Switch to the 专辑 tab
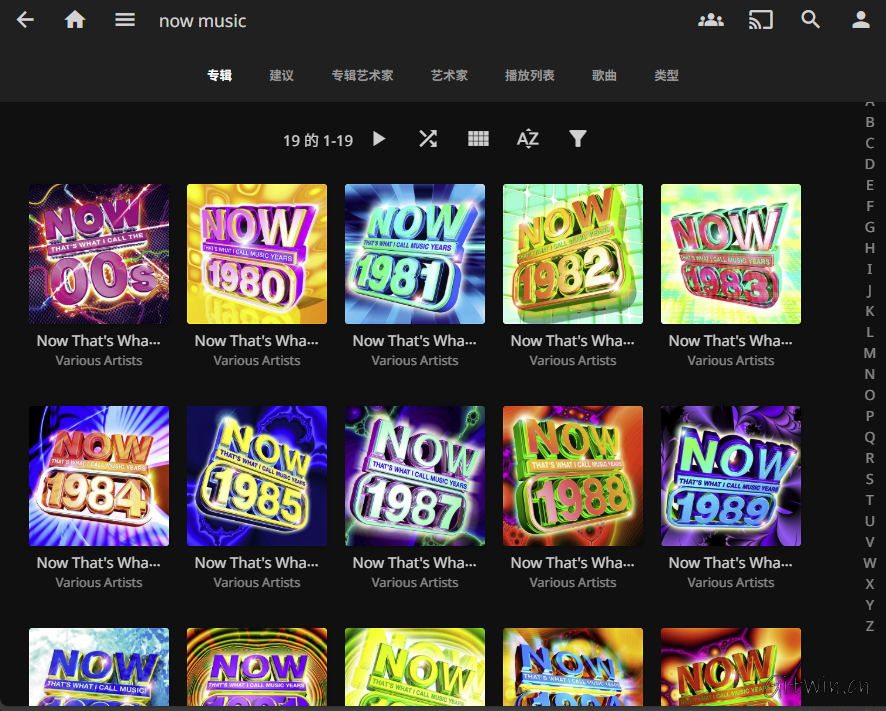The width and height of the screenshot is (886, 711). [219, 75]
